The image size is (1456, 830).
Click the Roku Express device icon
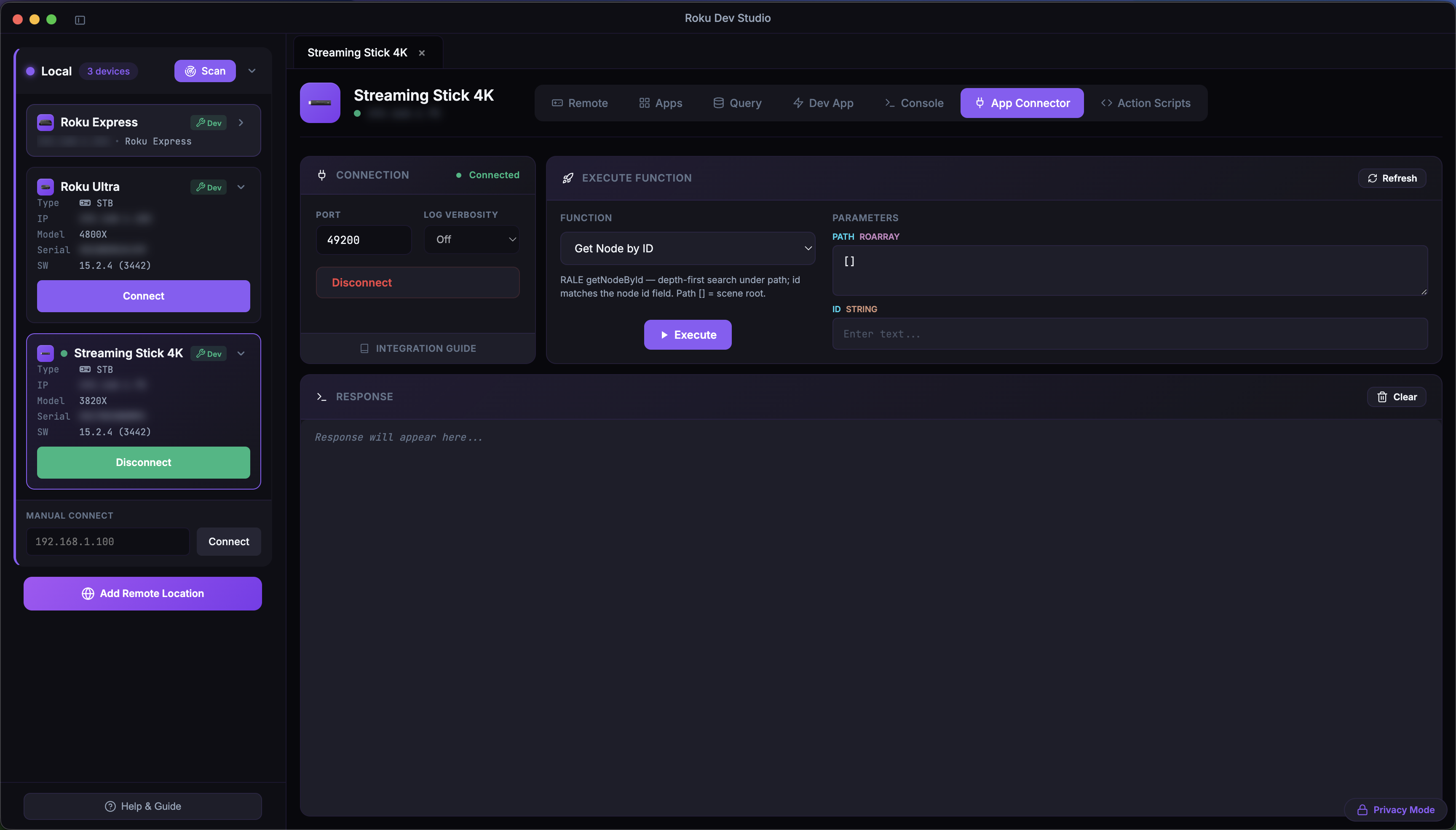click(45, 122)
